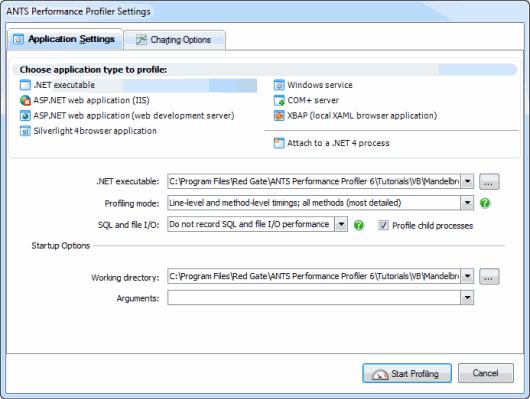Select the Application Settings tab

[65, 39]
